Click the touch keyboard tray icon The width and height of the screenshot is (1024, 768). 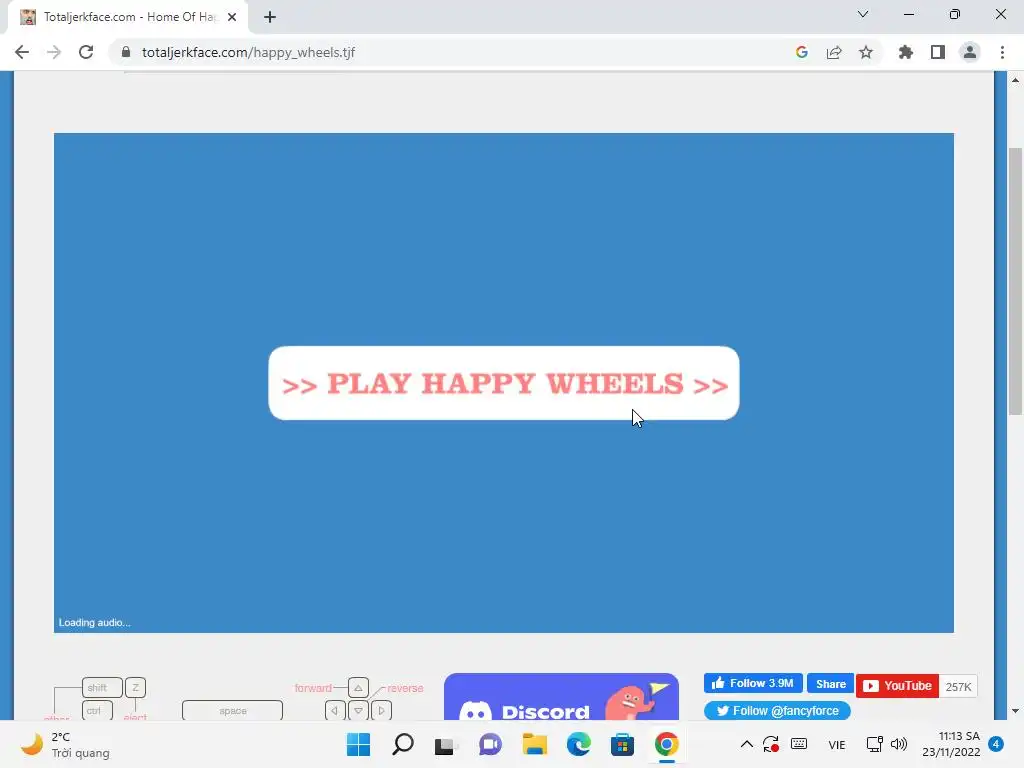[x=799, y=744]
